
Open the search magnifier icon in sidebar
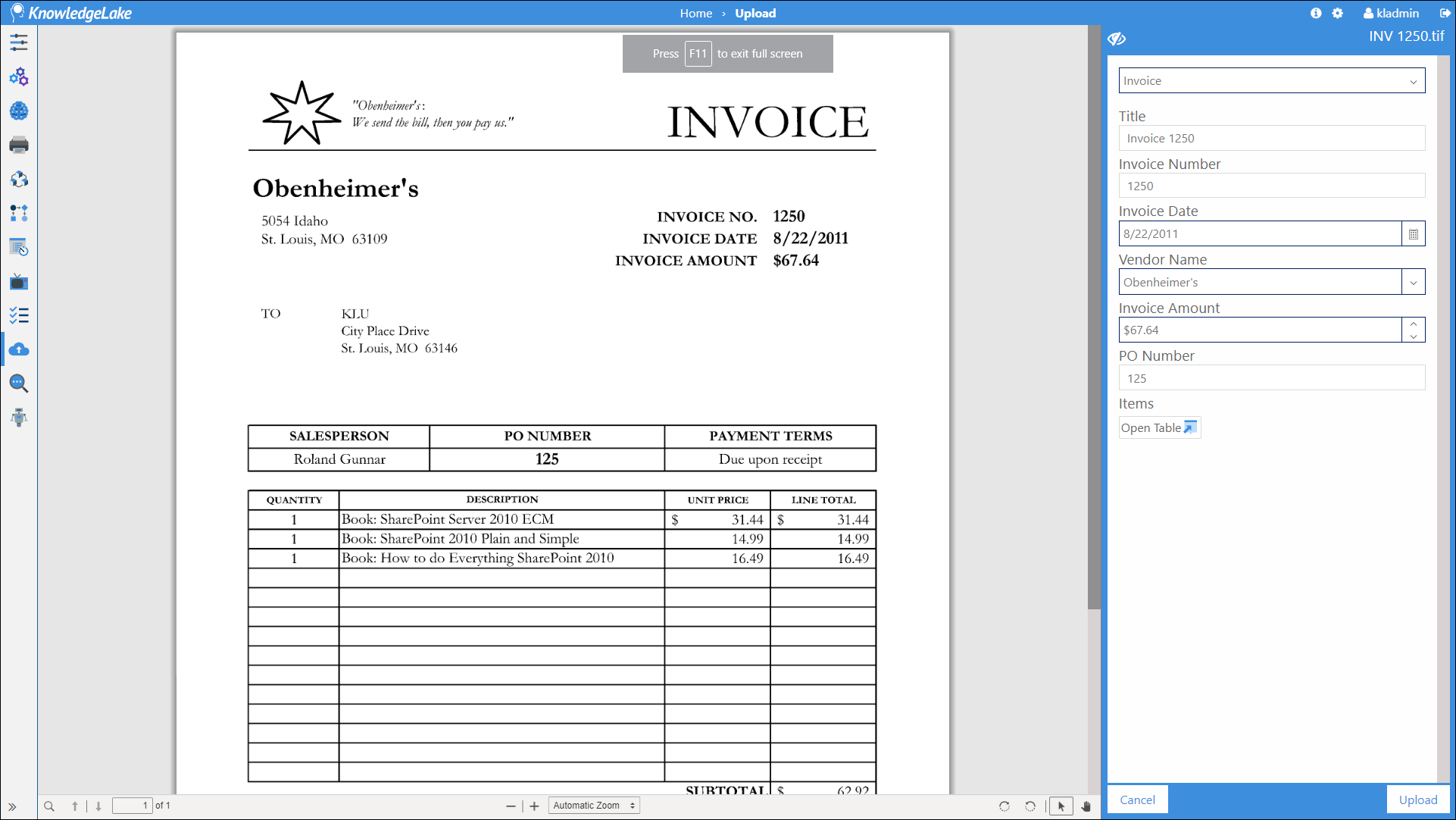click(x=19, y=383)
